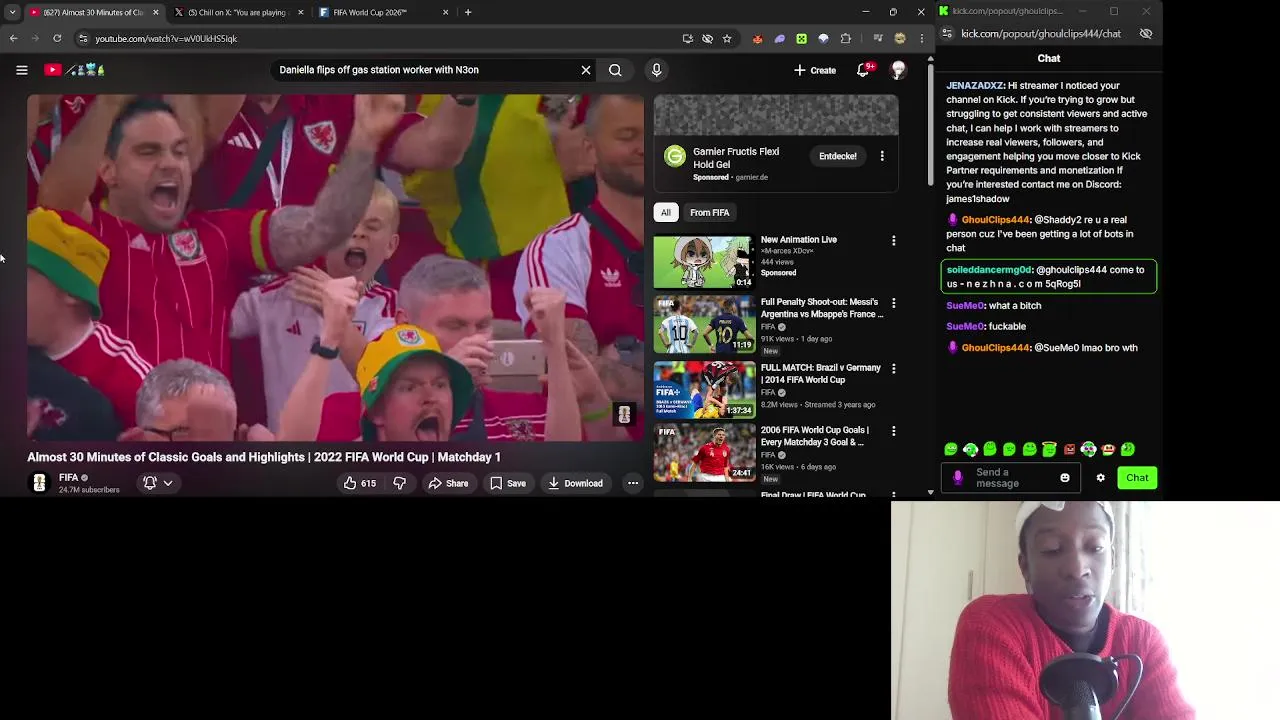Open Brazil v Germany 2014 thumbnail

click(704, 390)
